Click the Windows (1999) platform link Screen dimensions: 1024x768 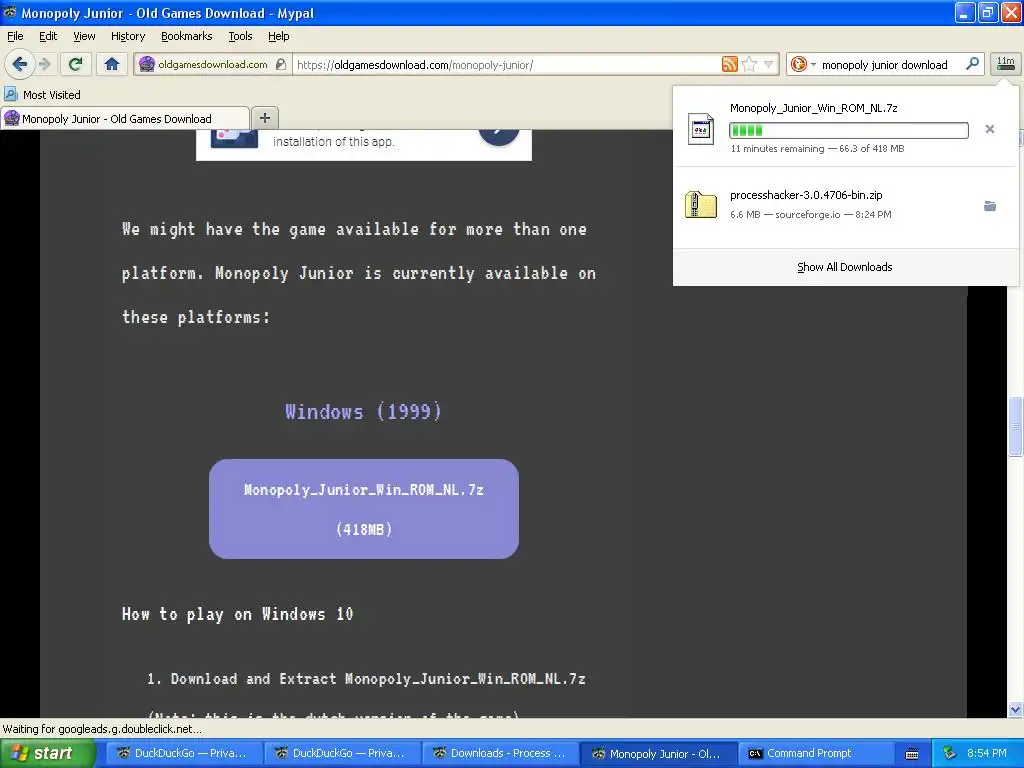(363, 411)
